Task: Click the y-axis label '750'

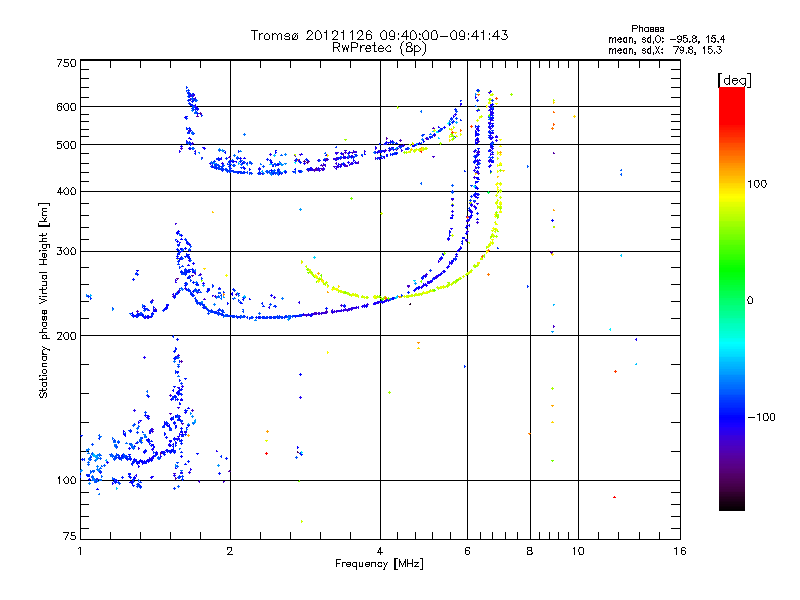Action: [66, 63]
